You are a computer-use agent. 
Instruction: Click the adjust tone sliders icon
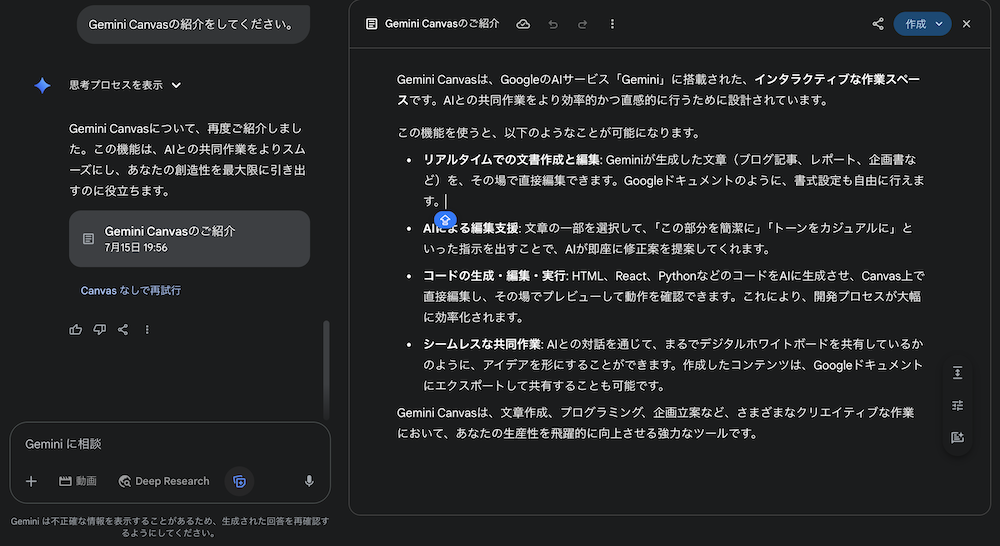957,405
